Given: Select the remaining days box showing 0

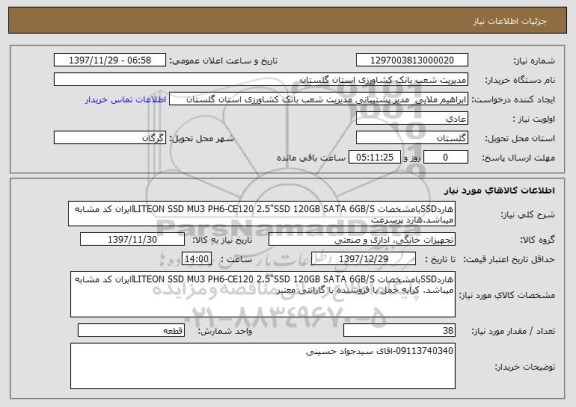Looking at the screenshot, I should [446, 157].
